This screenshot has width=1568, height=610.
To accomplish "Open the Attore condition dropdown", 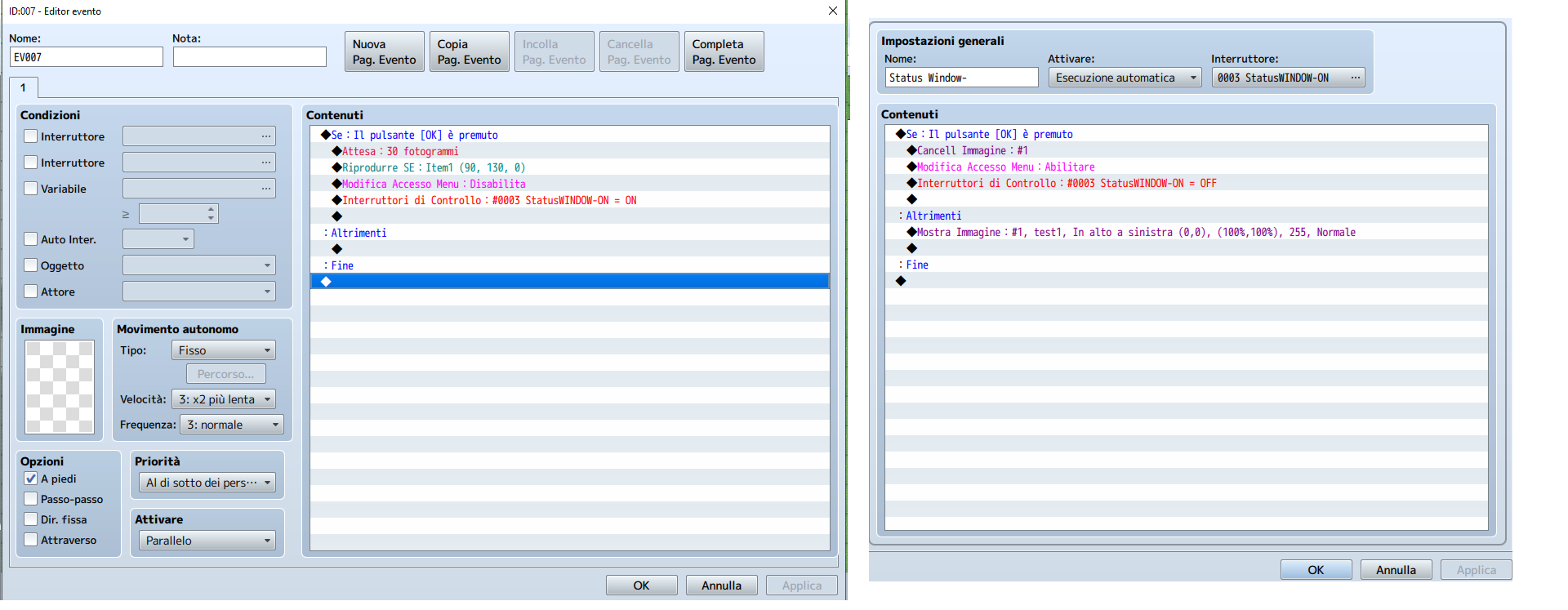I will pos(199,292).
